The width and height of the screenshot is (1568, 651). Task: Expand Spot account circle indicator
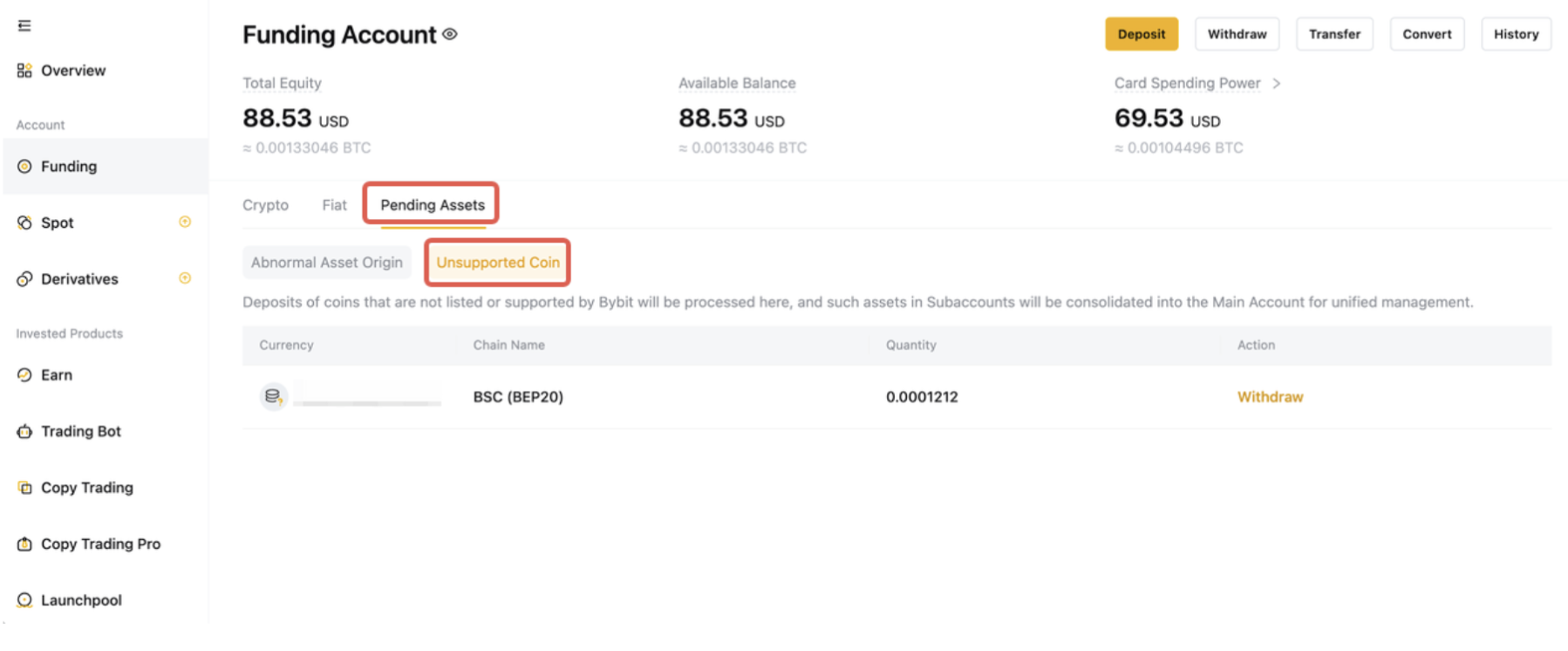(185, 223)
